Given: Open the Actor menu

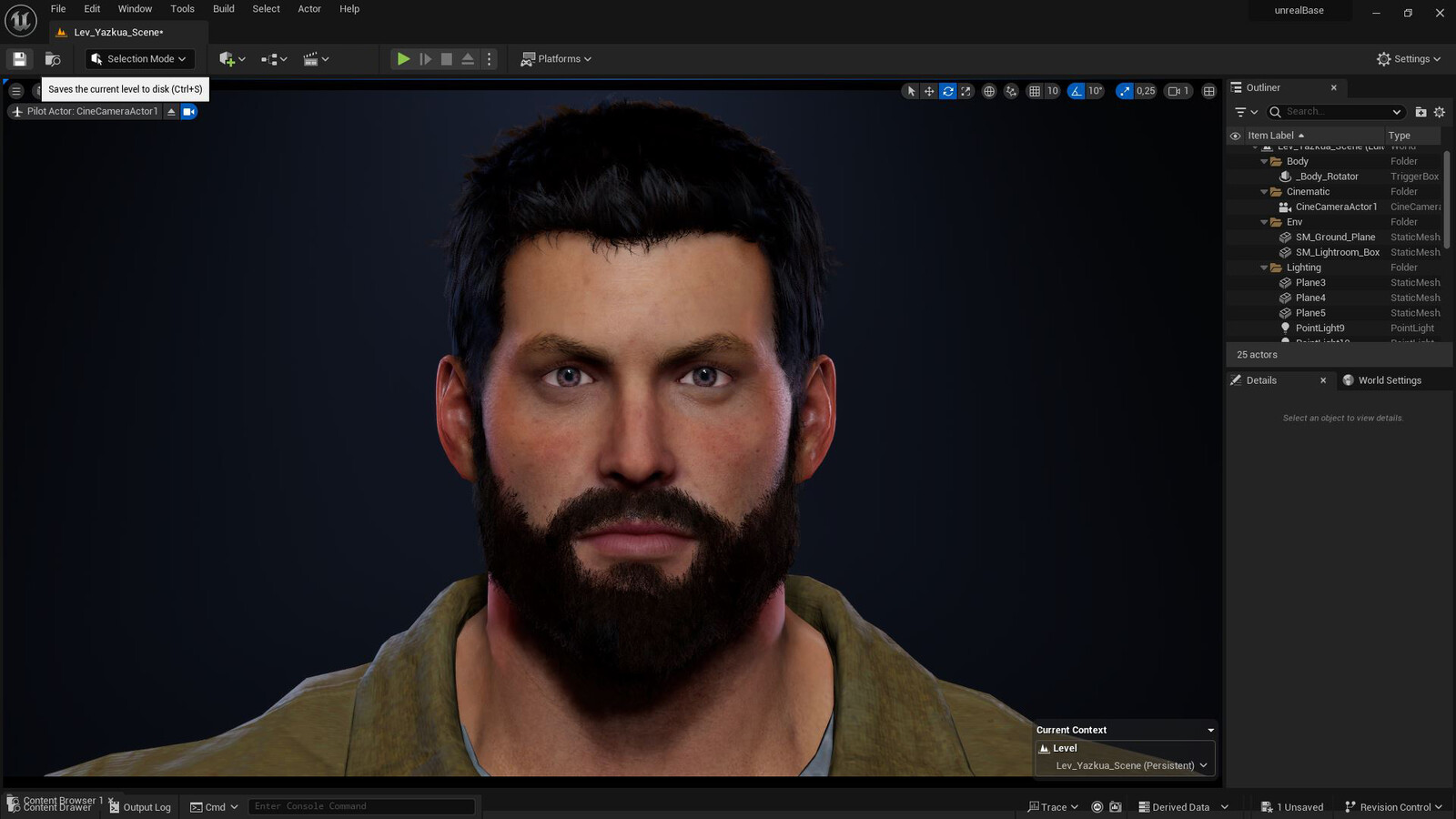Looking at the screenshot, I should pyautogui.click(x=309, y=9).
